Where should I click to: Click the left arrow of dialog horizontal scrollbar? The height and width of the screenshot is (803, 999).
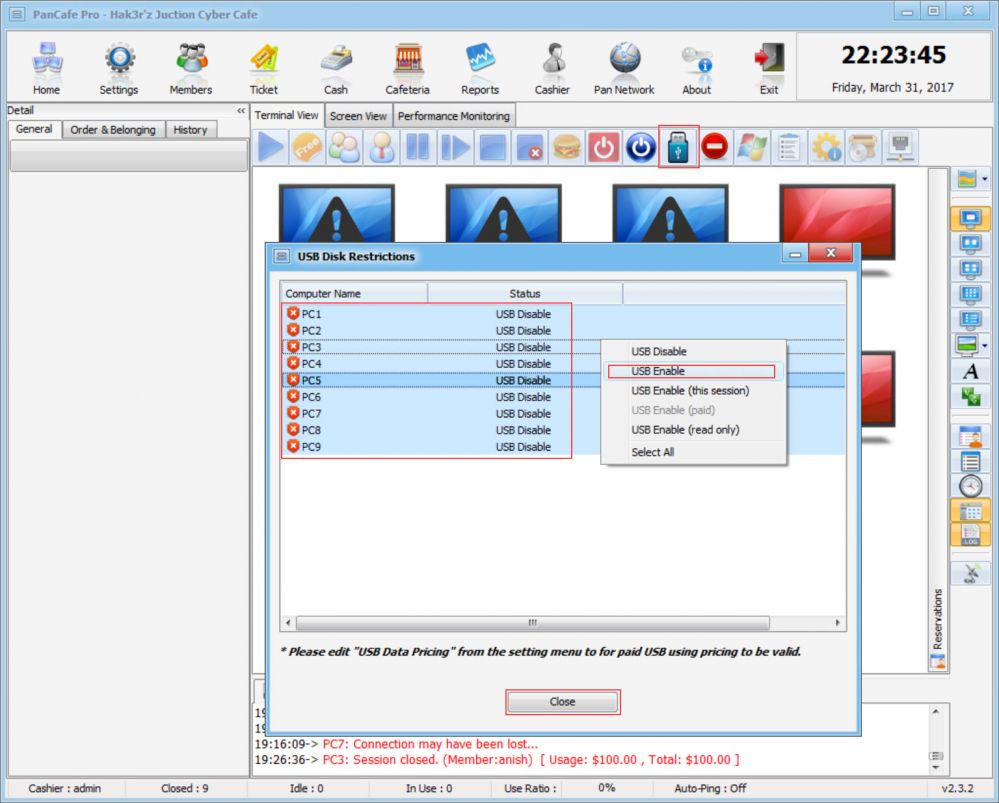[288, 623]
